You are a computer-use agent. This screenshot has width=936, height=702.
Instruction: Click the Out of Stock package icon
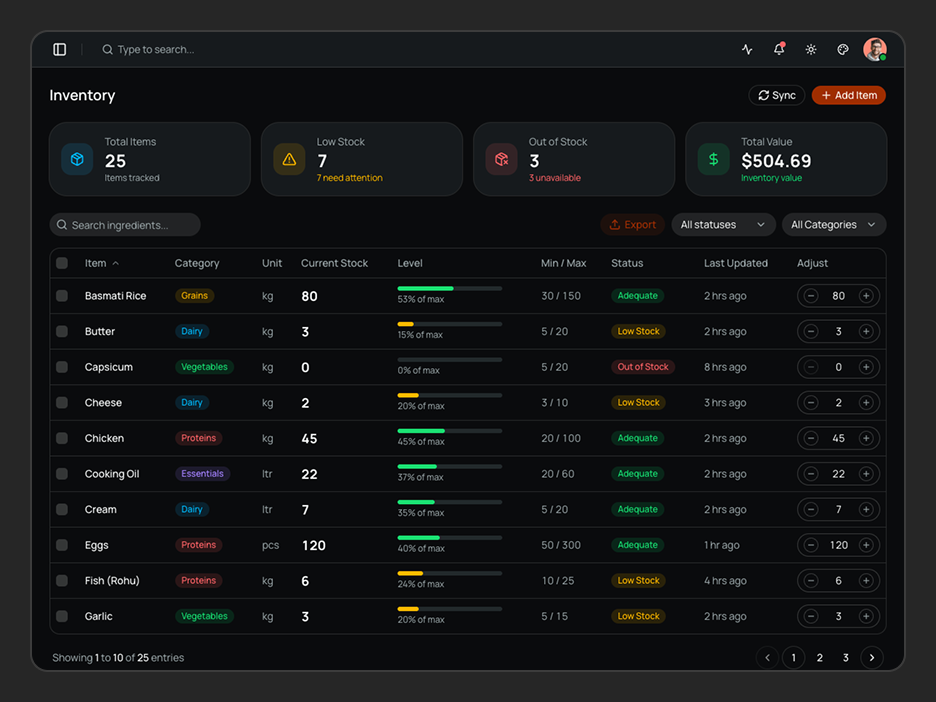[x=501, y=159]
